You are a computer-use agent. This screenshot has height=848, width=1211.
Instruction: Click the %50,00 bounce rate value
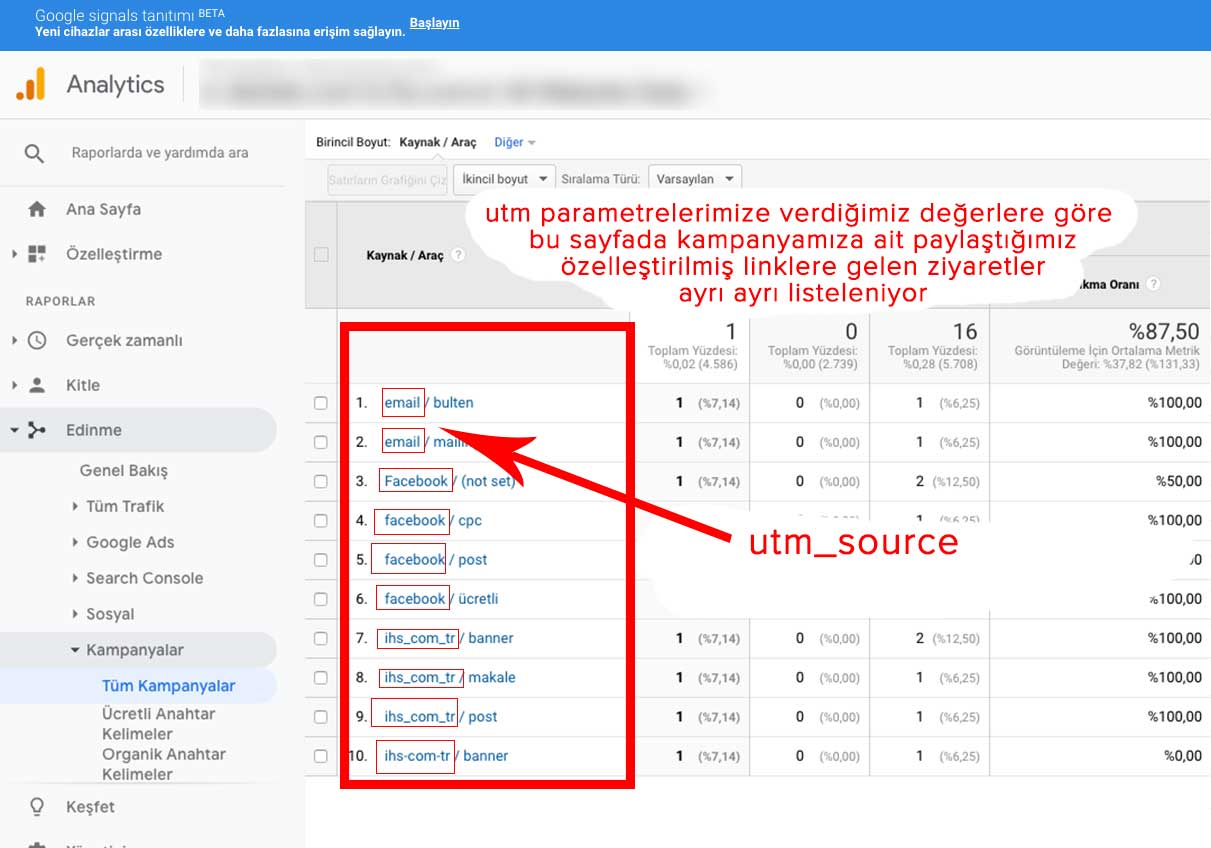point(1179,481)
